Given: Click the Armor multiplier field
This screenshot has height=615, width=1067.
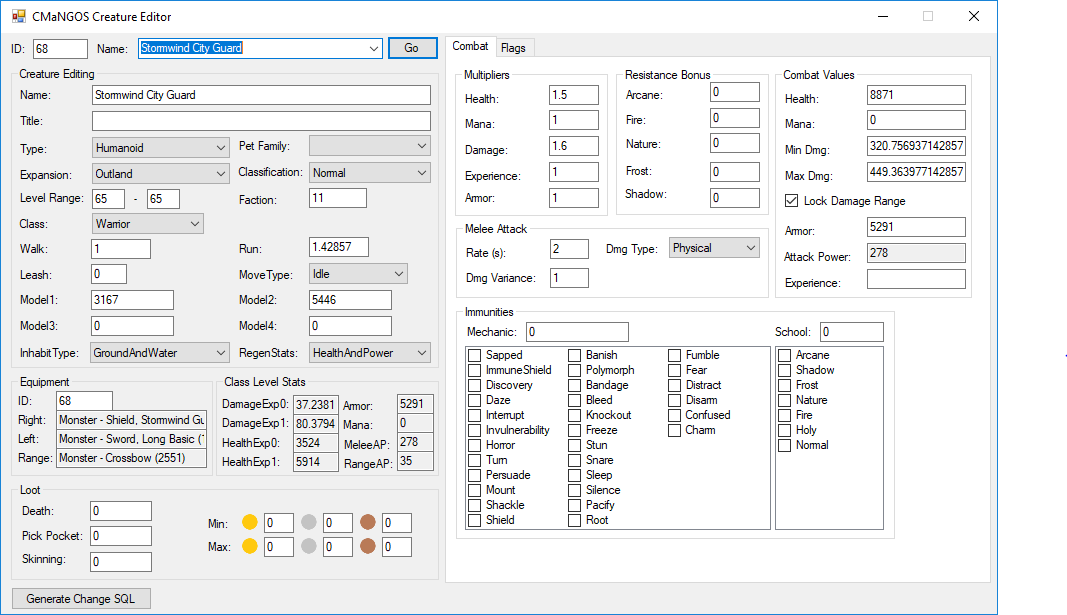Looking at the screenshot, I should 574,197.
